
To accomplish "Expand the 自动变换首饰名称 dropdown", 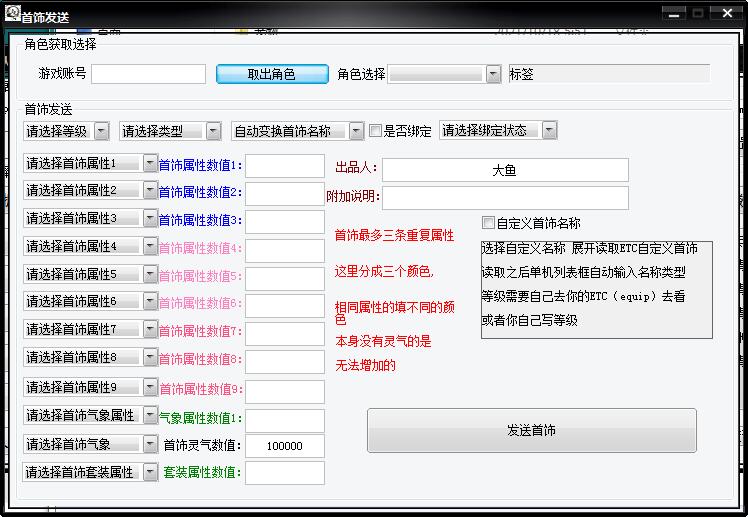I will [x=298, y=131].
